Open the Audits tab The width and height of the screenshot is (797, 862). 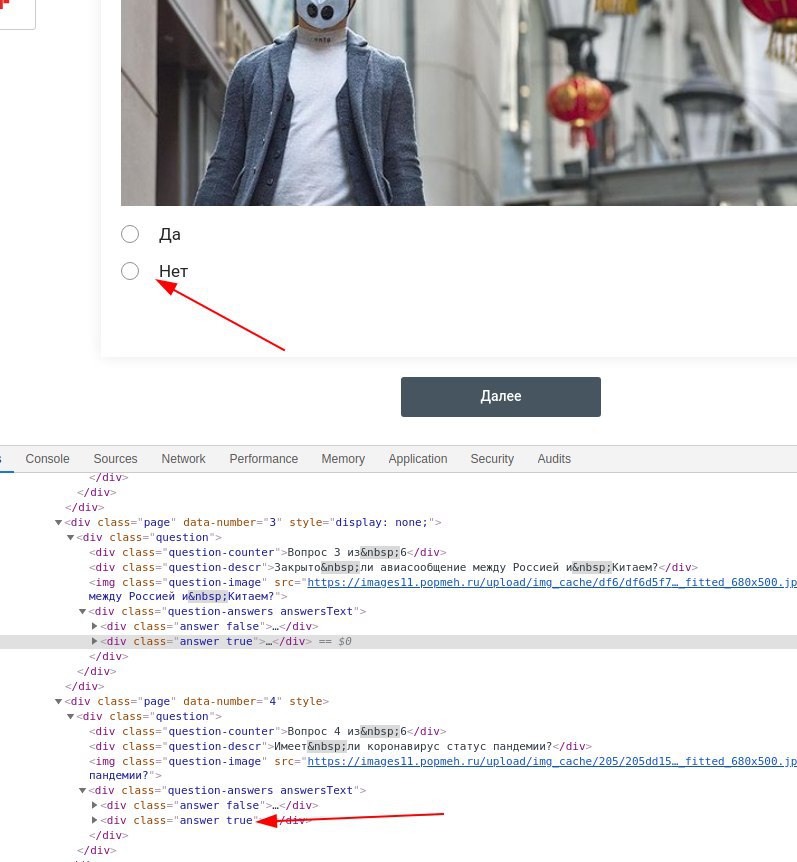click(554, 458)
